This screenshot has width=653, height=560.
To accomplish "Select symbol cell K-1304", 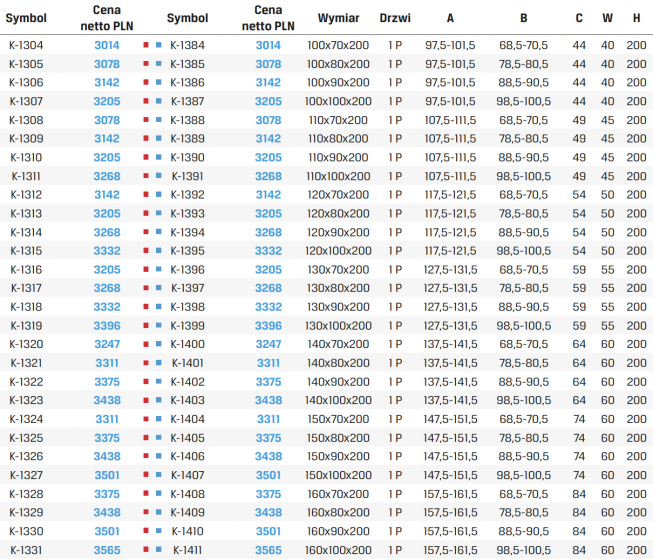I will pos(26,45).
